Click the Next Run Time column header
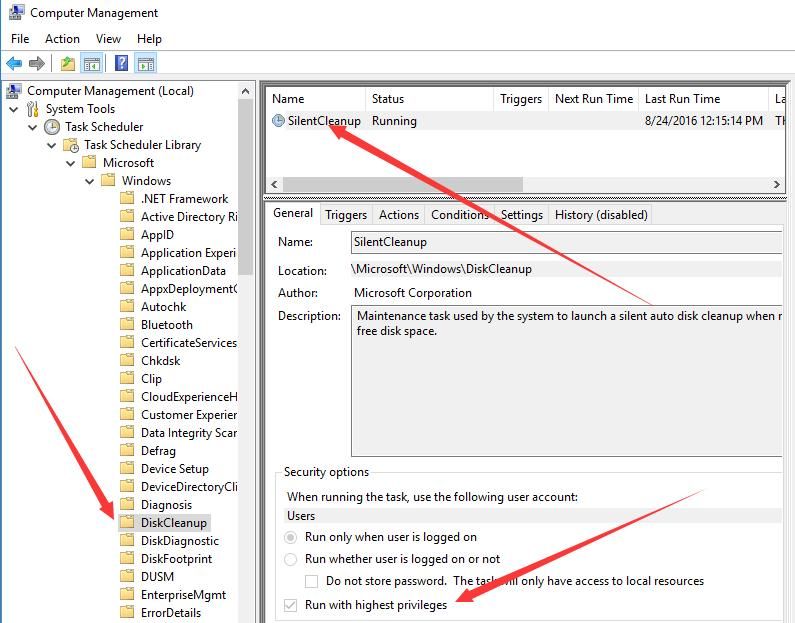The width and height of the screenshot is (795, 623). tap(594, 99)
